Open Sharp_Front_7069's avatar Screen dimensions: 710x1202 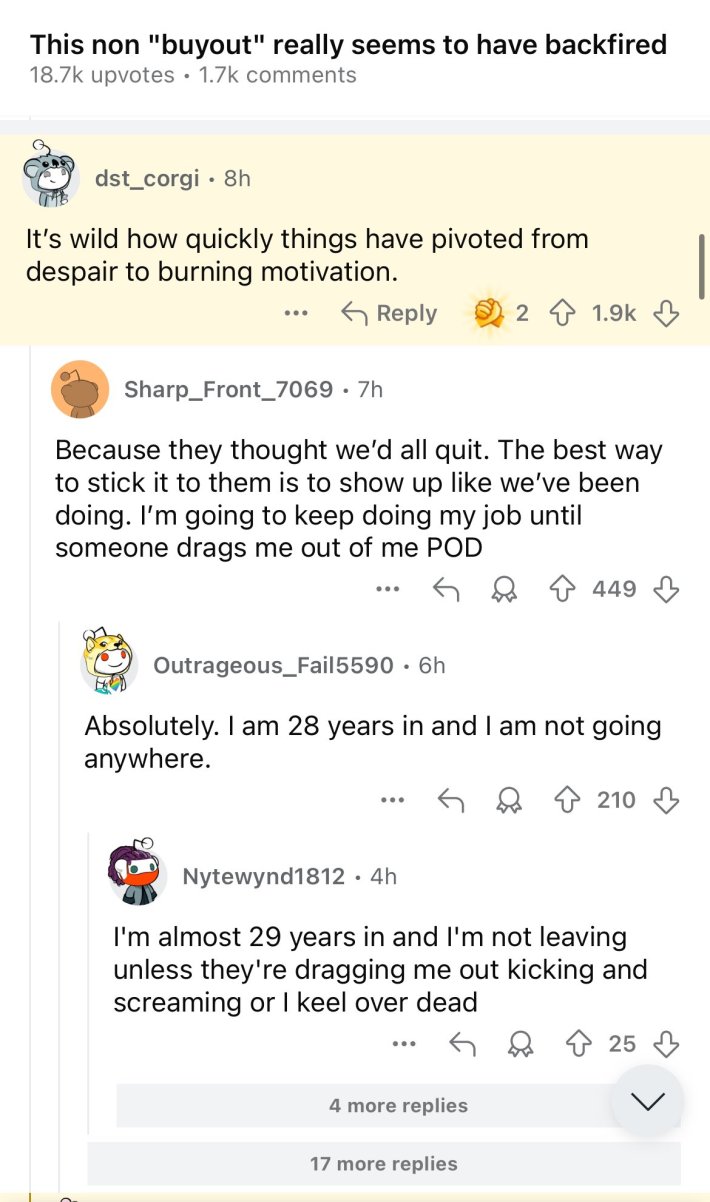click(80, 389)
